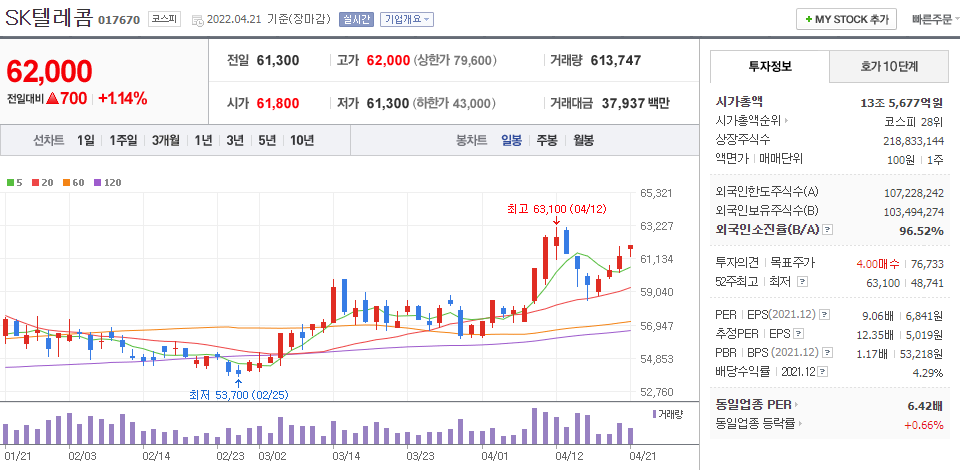The height and width of the screenshot is (470, 964).
Task: Click the 동일업종 등락률 arrow icon
Action: [800, 423]
